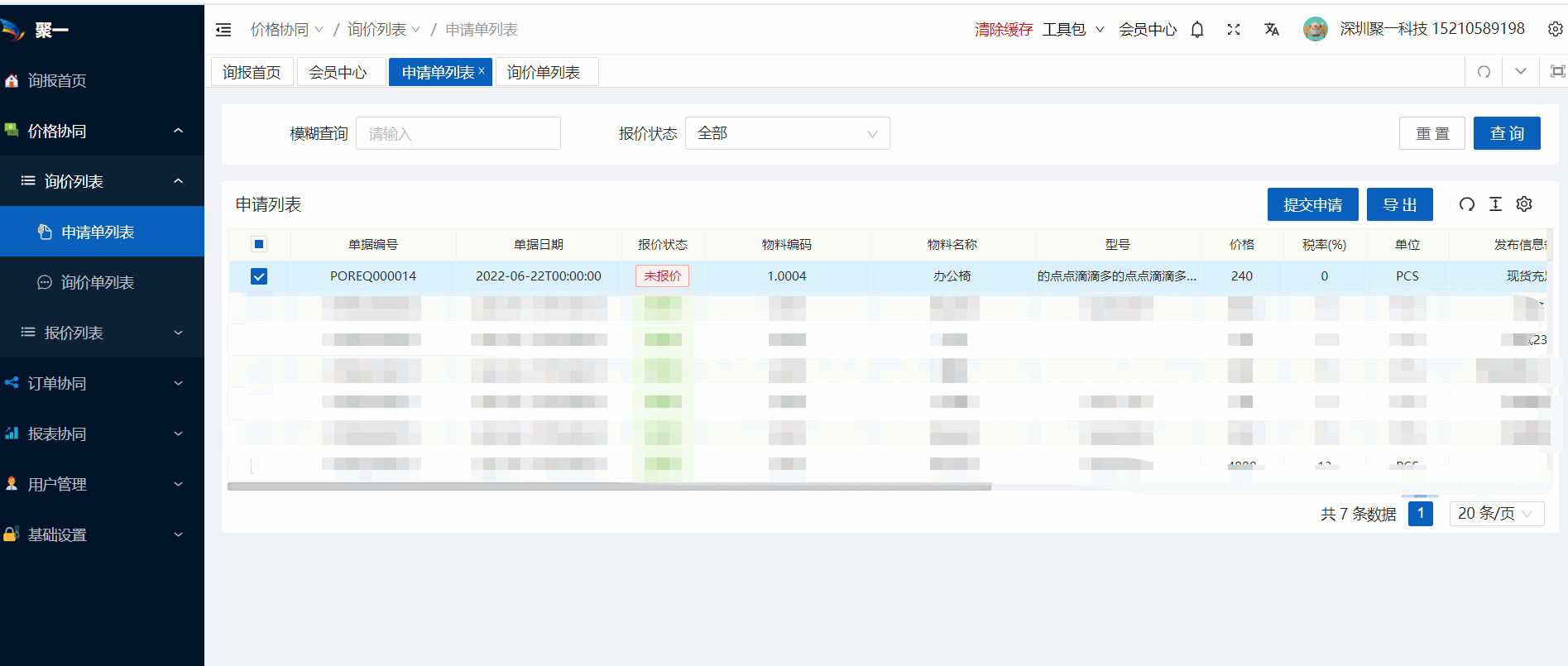Switch to the 询价单列表 tab
Image resolution: width=1568 pixels, height=666 pixels.
click(x=544, y=73)
